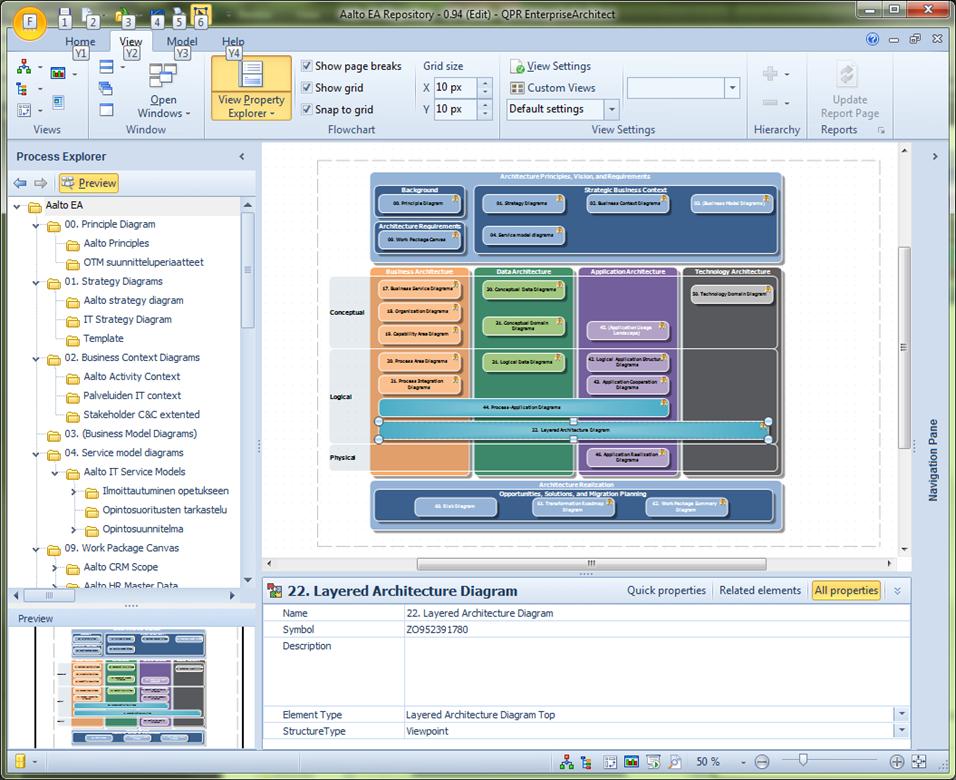Screen dimensions: 956x780
Task: Switch to Quick properties tab
Action: tap(666, 590)
